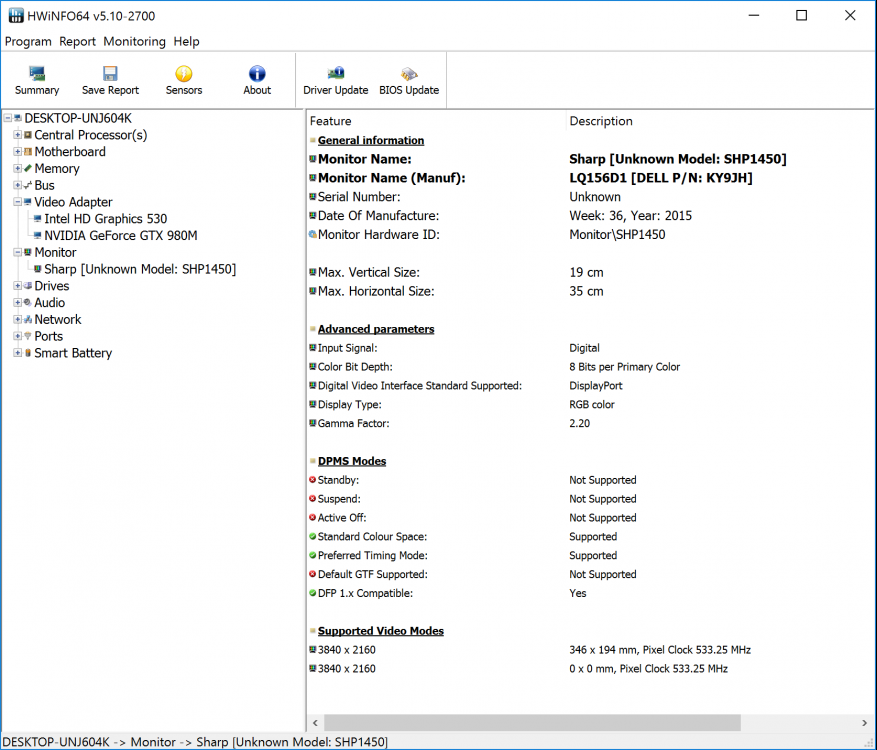
Task: Open the Monitoring menu
Action: (x=134, y=42)
